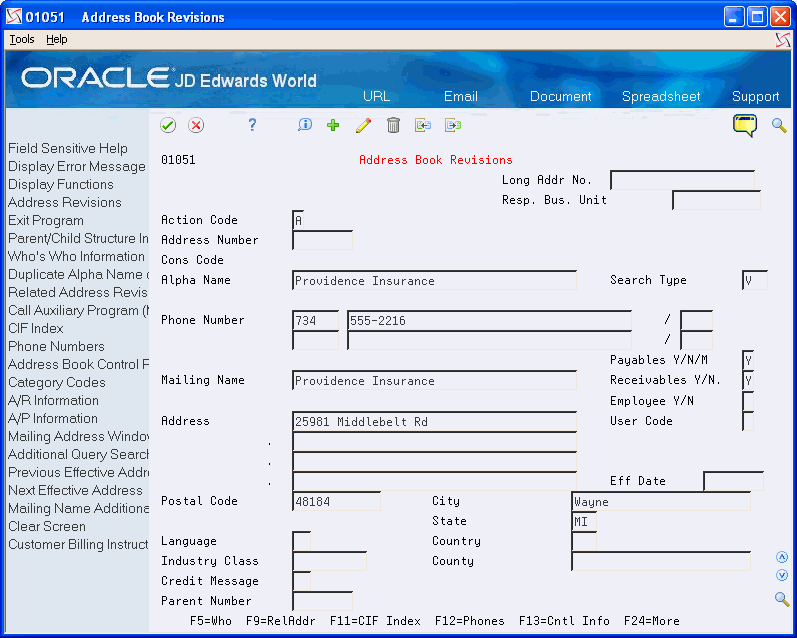
Task: Open the blue question mark help icon
Action: coord(252,125)
